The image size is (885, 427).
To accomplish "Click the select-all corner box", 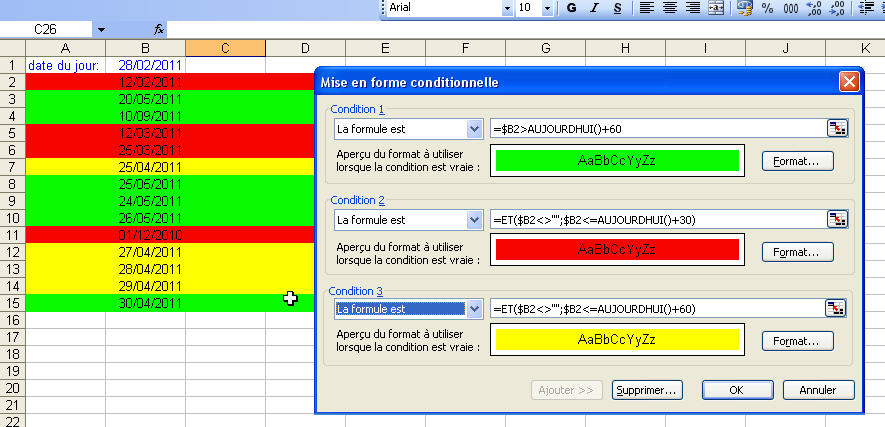I will pos(12,49).
